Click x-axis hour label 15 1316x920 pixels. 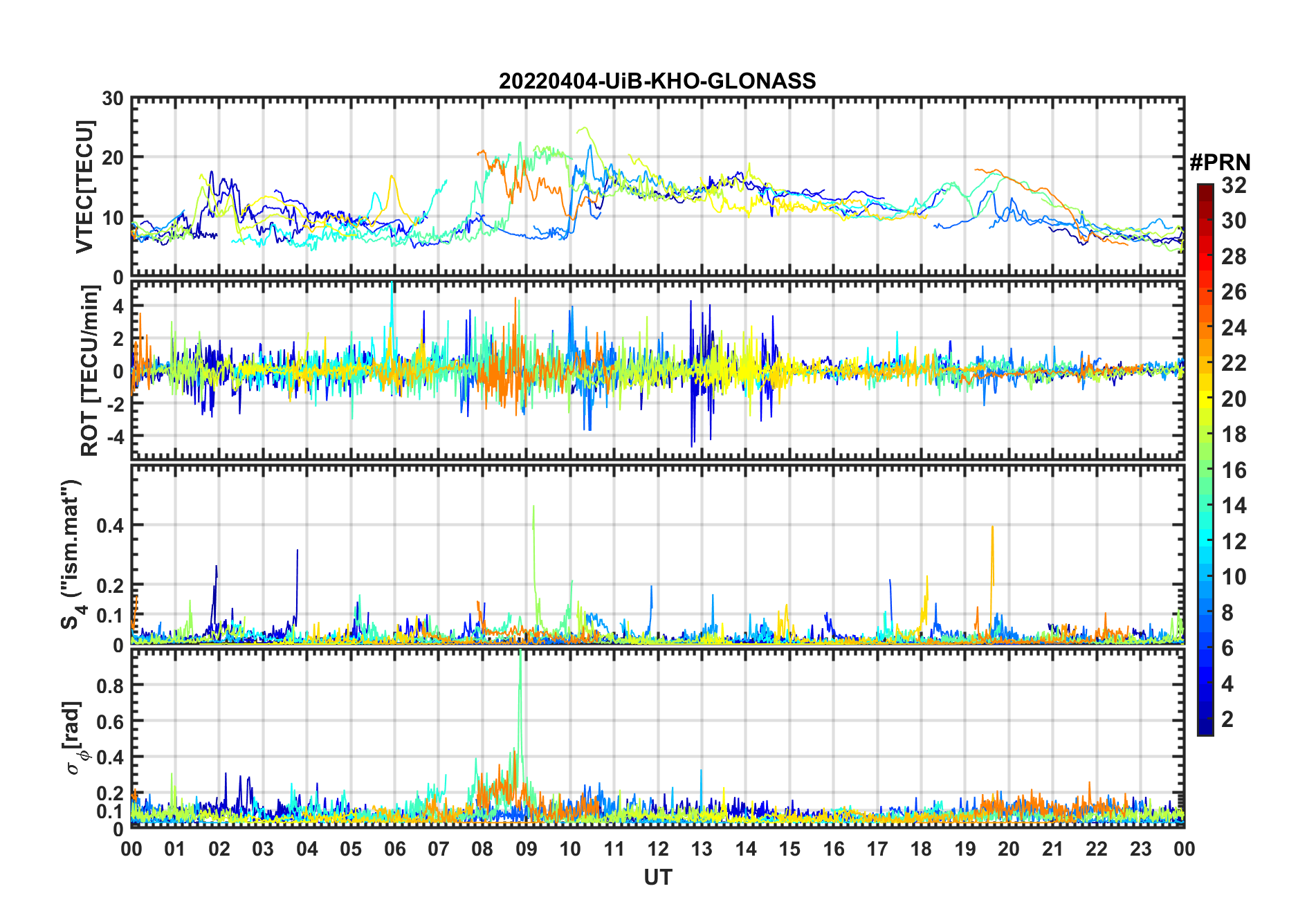click(x=789, y=849)
